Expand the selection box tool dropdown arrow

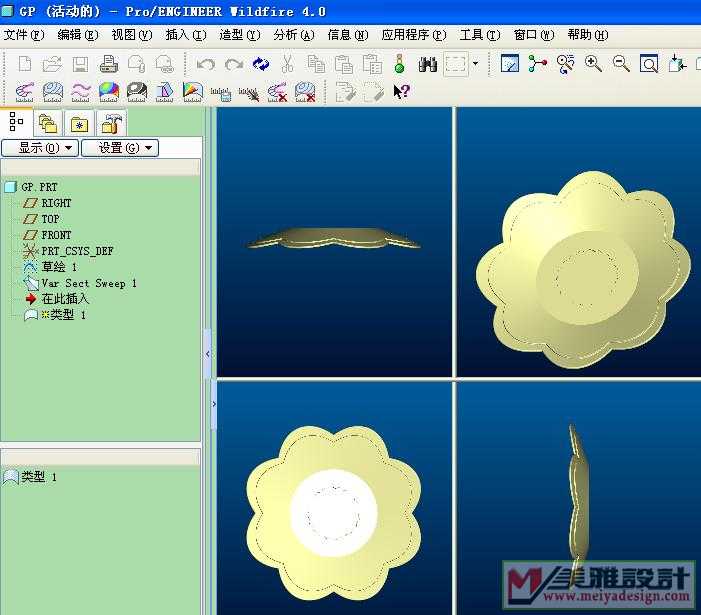(x=475, y=65)
